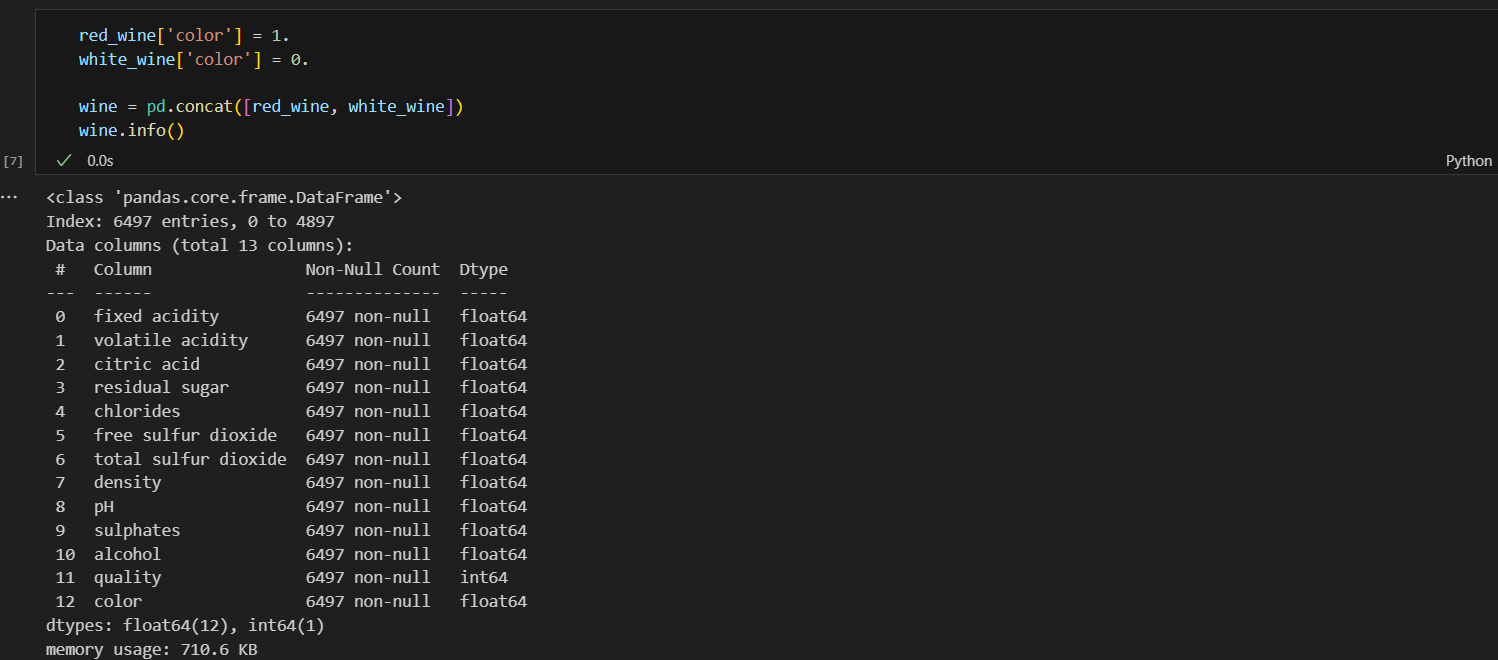This screenshot has width=1498, height=660.
Task: Click the green cell execution success checkmark
Action: pos(64,160)
